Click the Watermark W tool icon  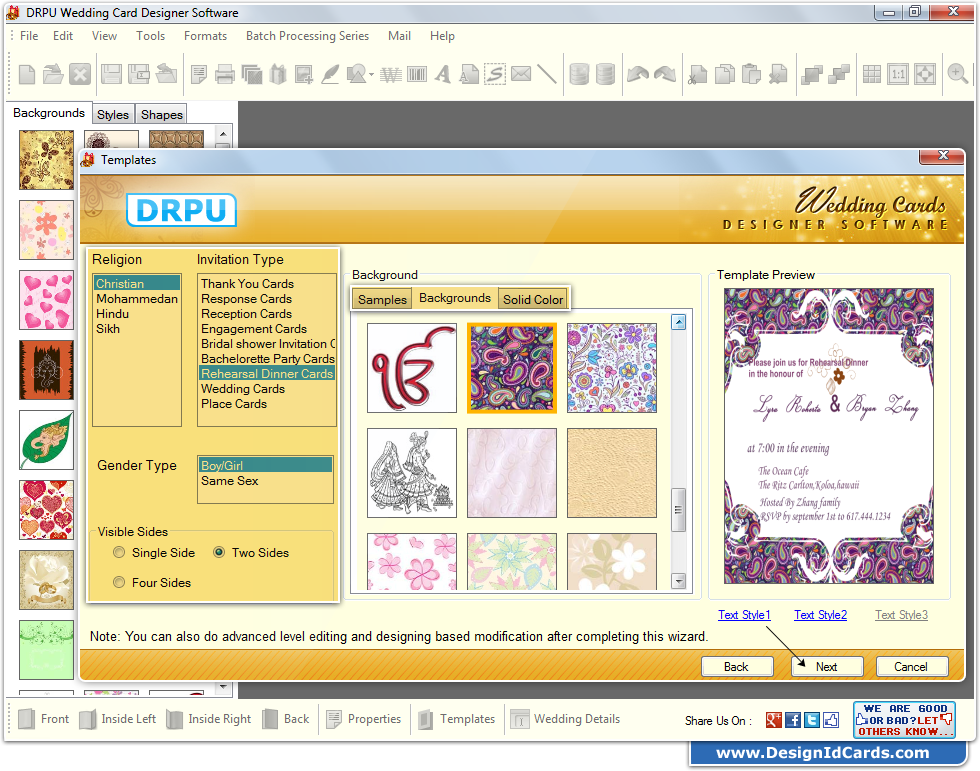point(391,75)
